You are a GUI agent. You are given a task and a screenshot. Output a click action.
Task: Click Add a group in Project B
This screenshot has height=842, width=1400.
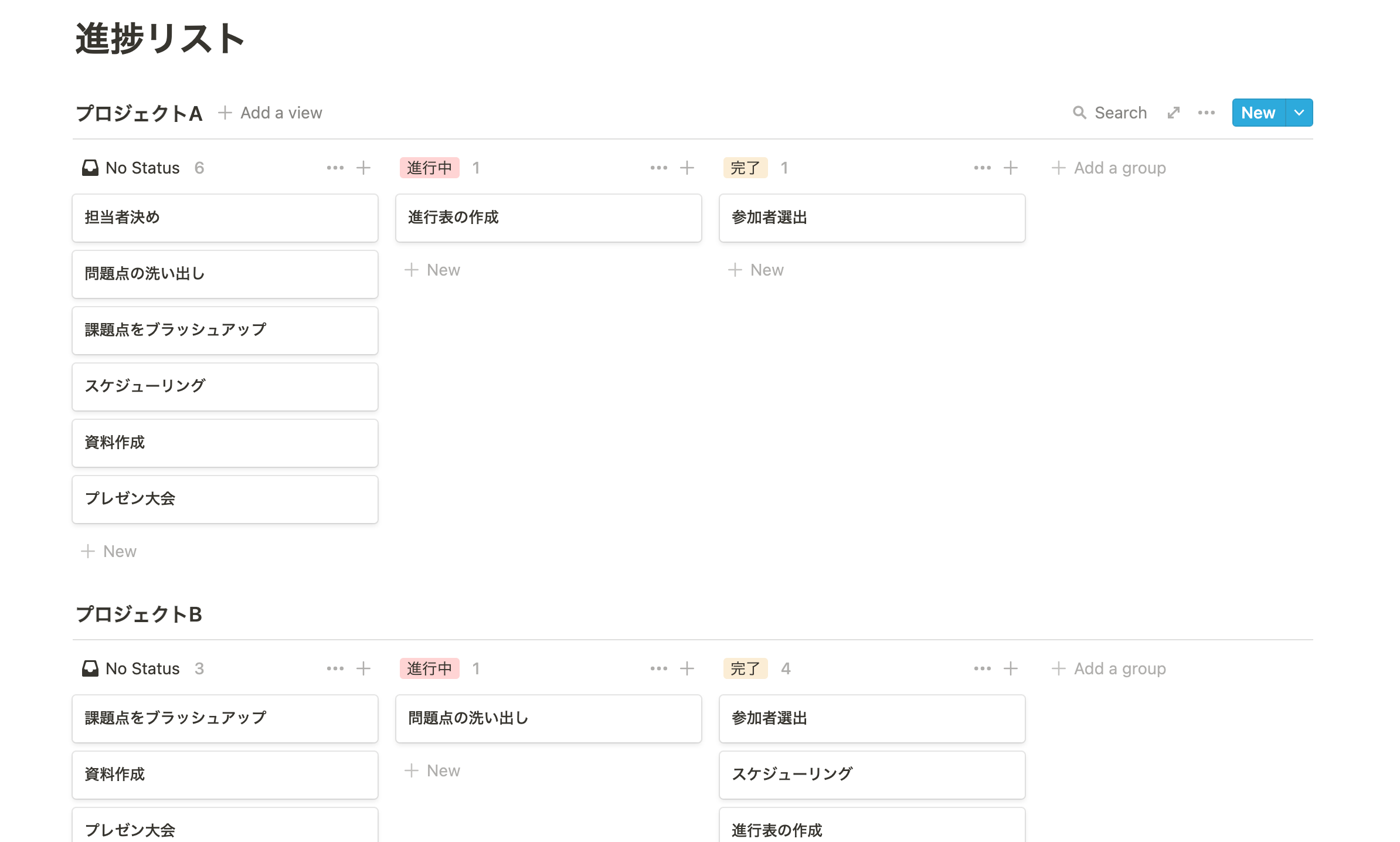coord(1109,669)
